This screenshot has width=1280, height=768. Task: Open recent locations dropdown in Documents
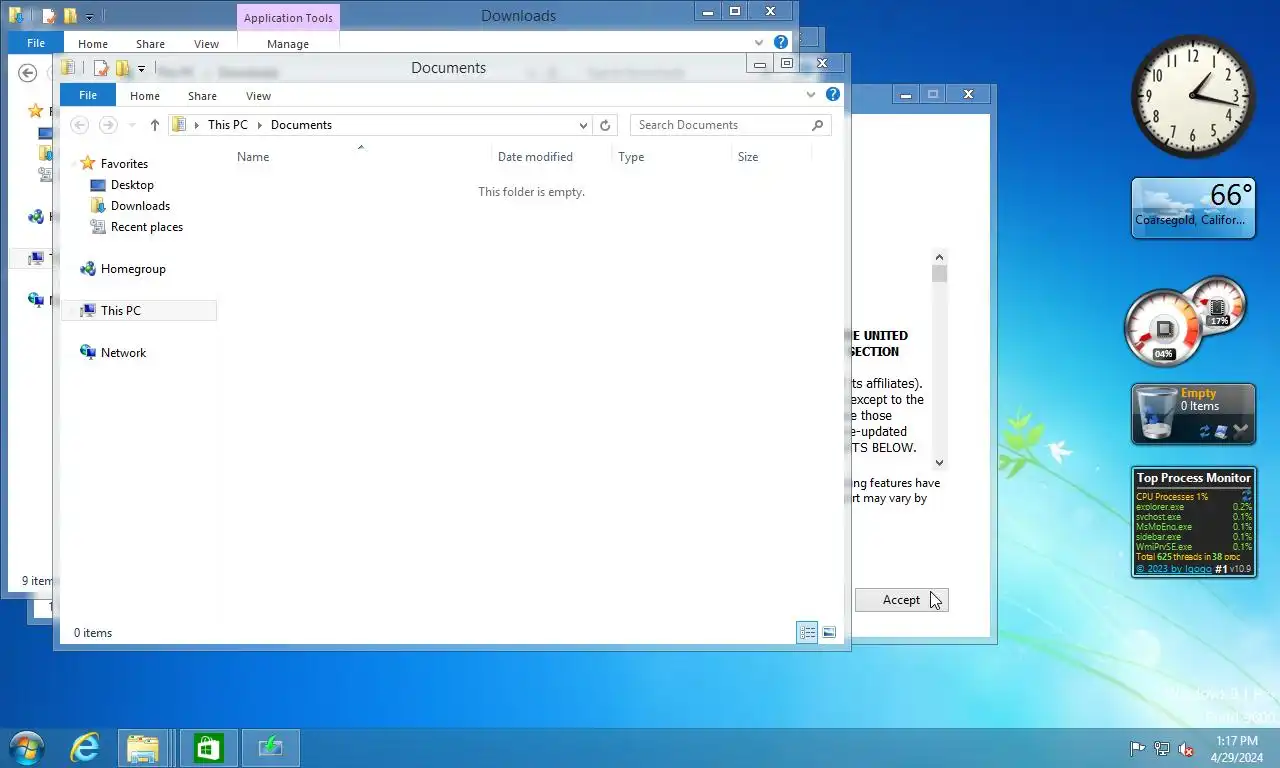(132, 125)
